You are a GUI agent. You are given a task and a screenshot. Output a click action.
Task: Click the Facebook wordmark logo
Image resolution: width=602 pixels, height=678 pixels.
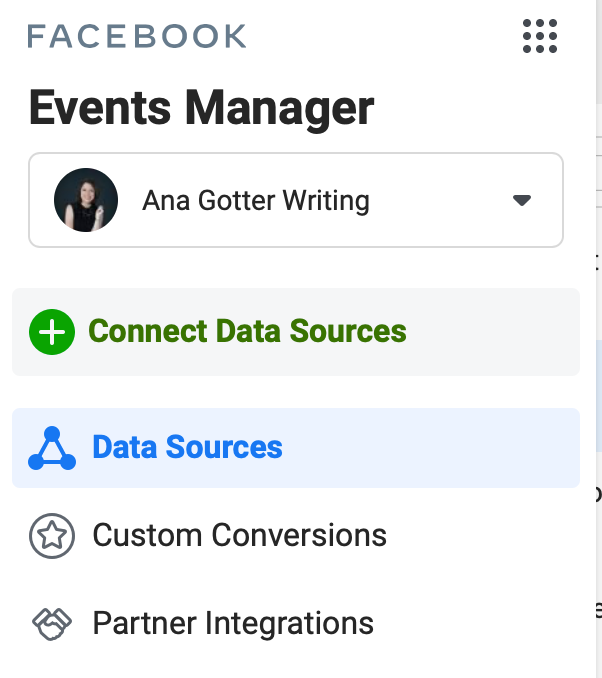[x=137, y=37]
